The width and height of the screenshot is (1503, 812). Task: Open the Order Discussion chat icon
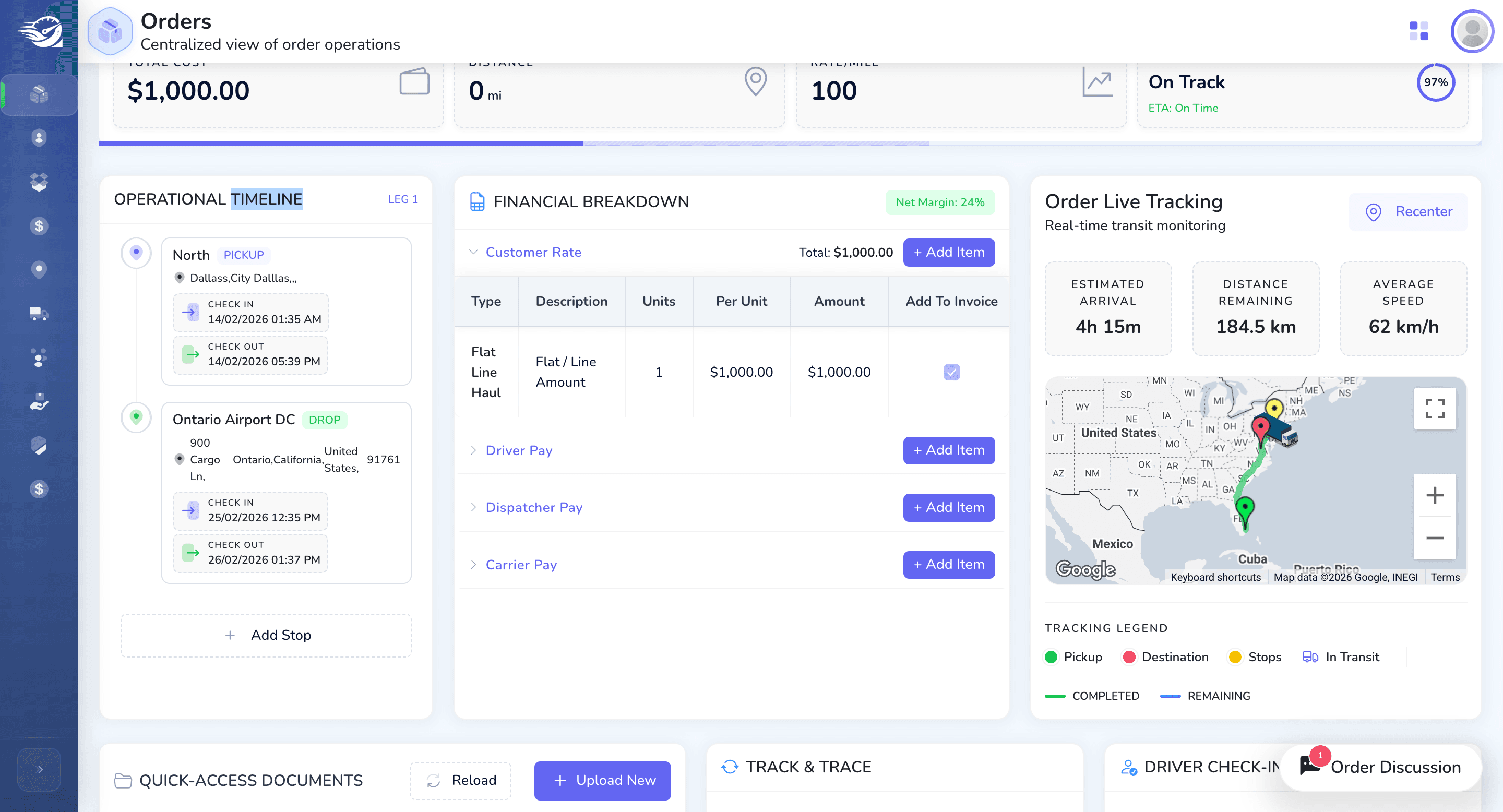click(x=1310, y=766)
